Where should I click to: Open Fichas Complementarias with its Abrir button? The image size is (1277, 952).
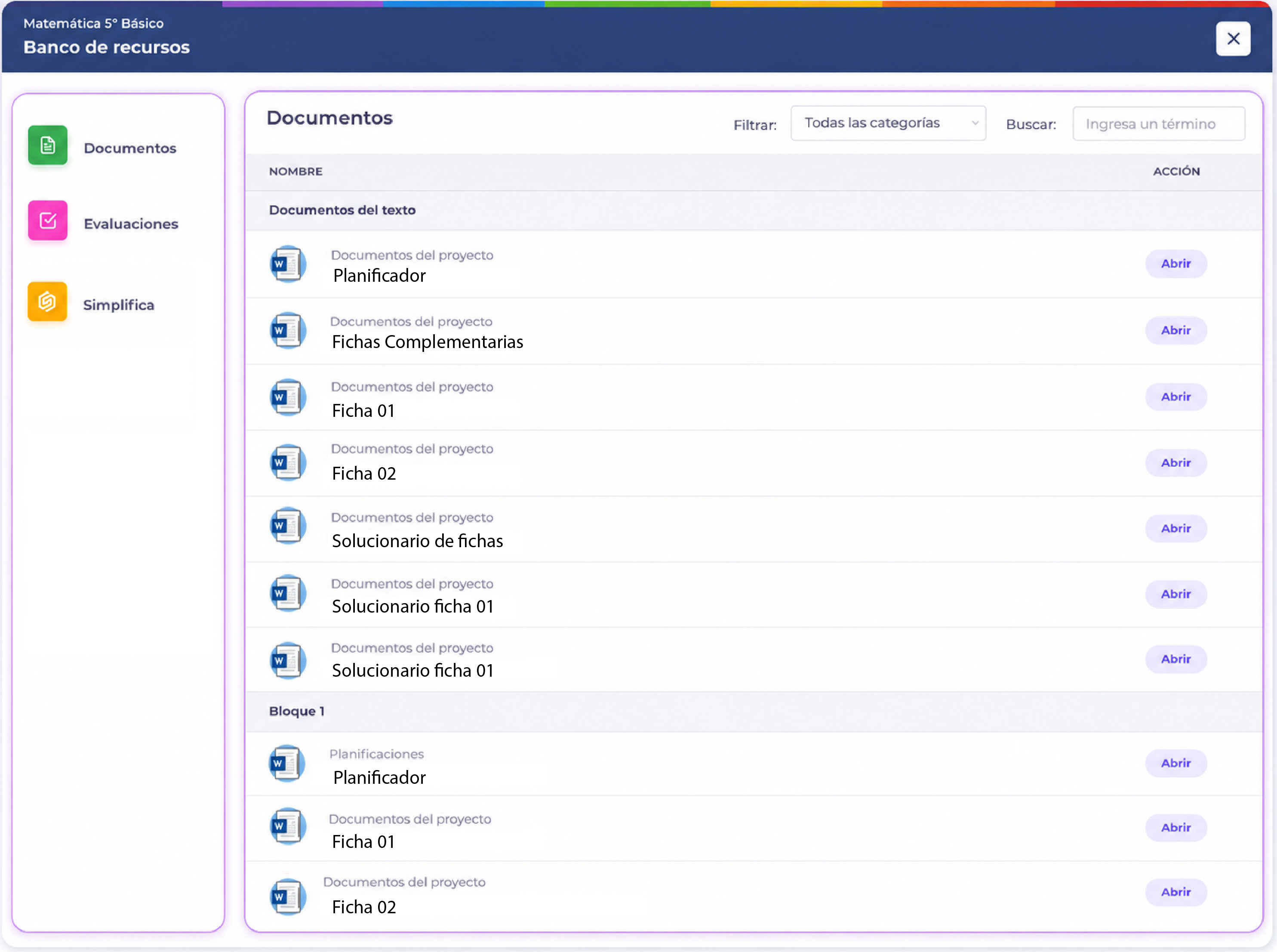(1175, 330)
